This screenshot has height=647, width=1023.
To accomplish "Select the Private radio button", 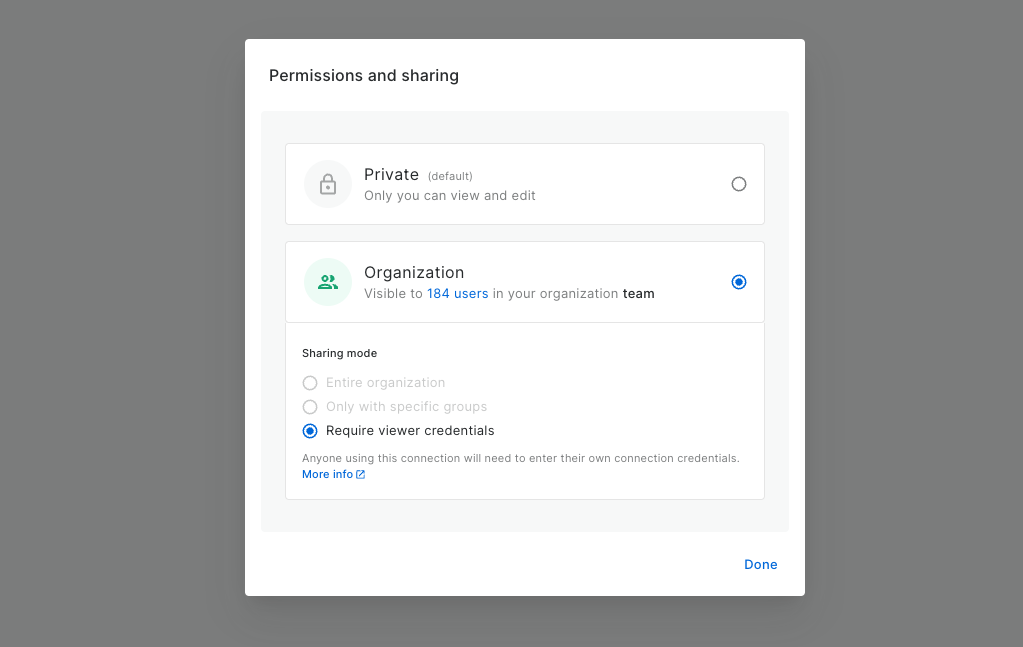I will 739,184.
